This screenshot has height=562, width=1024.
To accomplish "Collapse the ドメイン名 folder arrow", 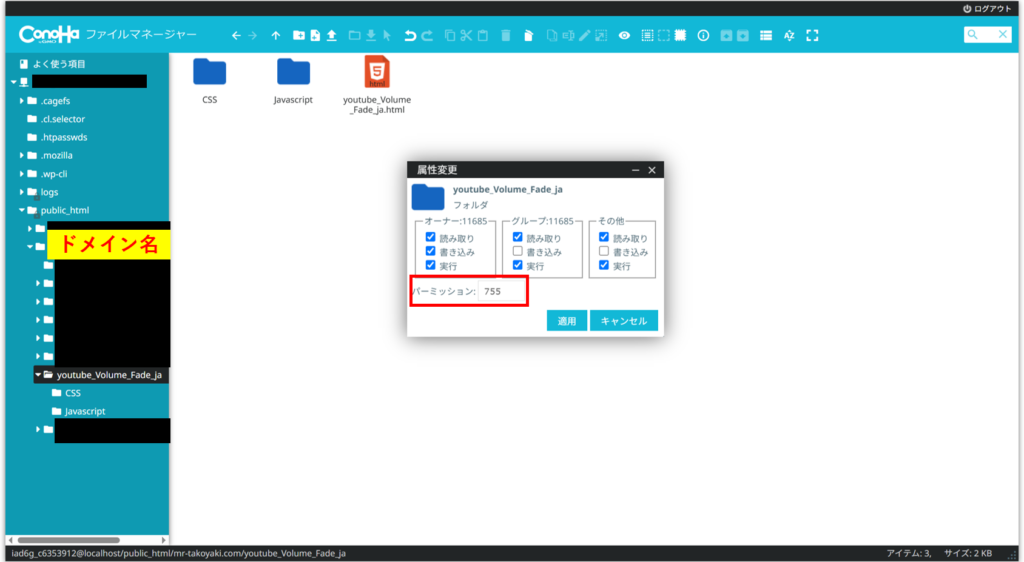I will 30,247.
